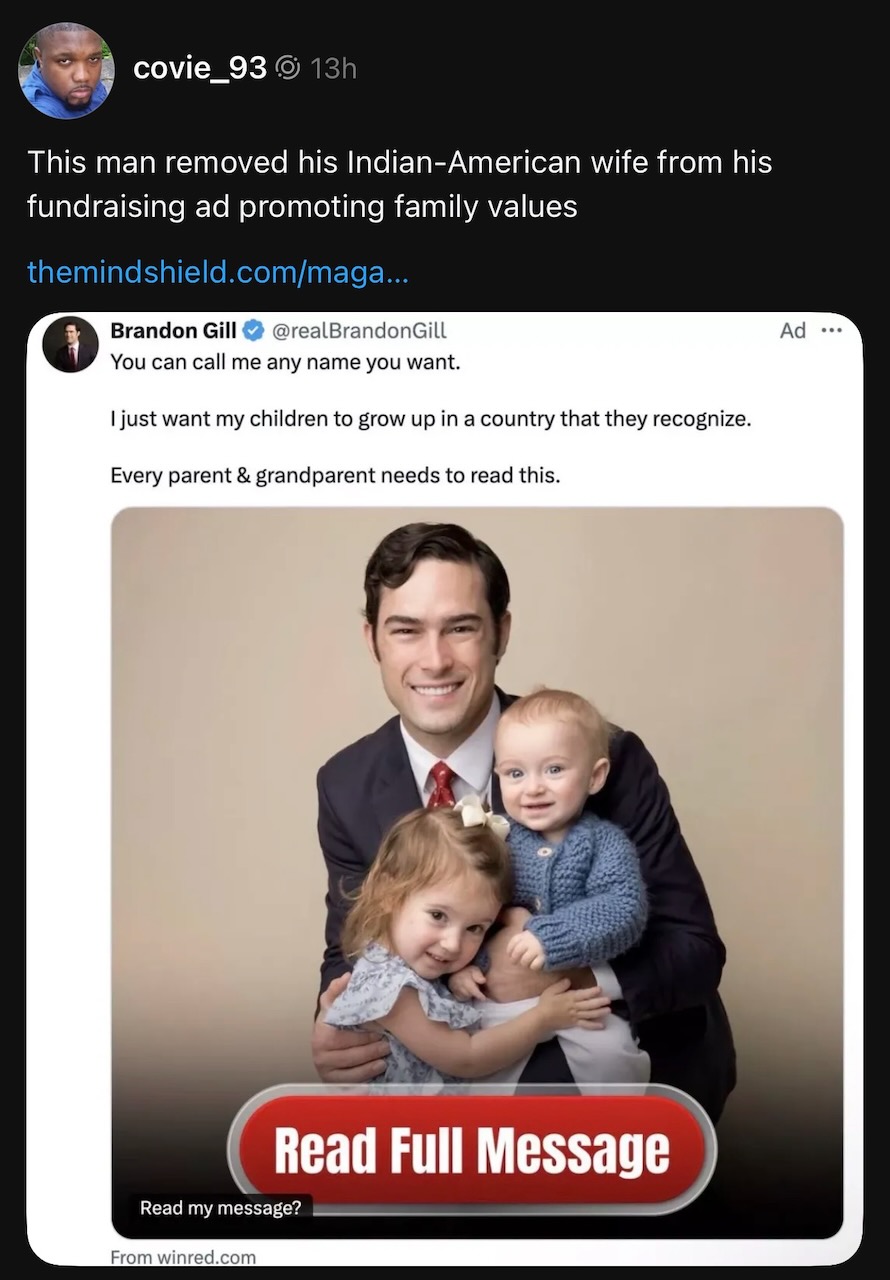
Task: Open the three-dot more options menu
Action: click(x=831, y=330)
